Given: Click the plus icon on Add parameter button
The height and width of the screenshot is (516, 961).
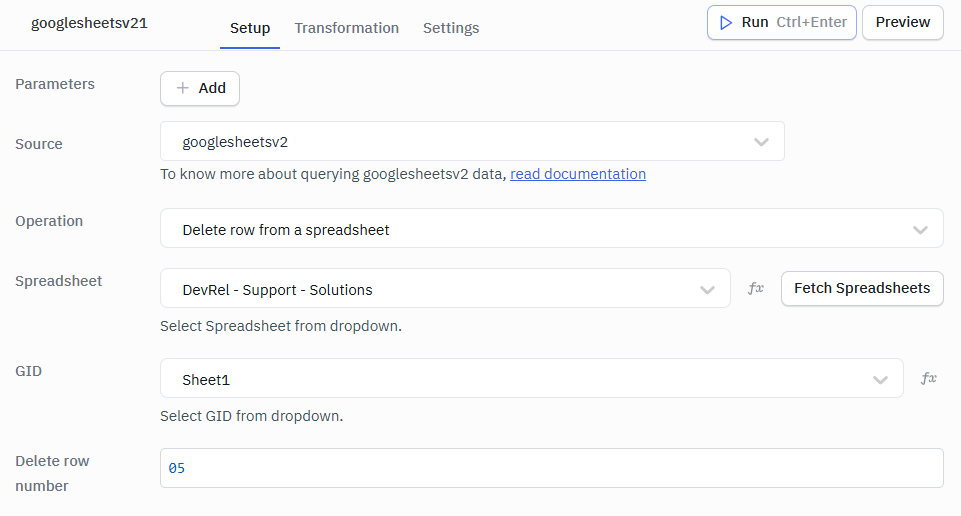Looking at the screenshot, I should point(182,88).
